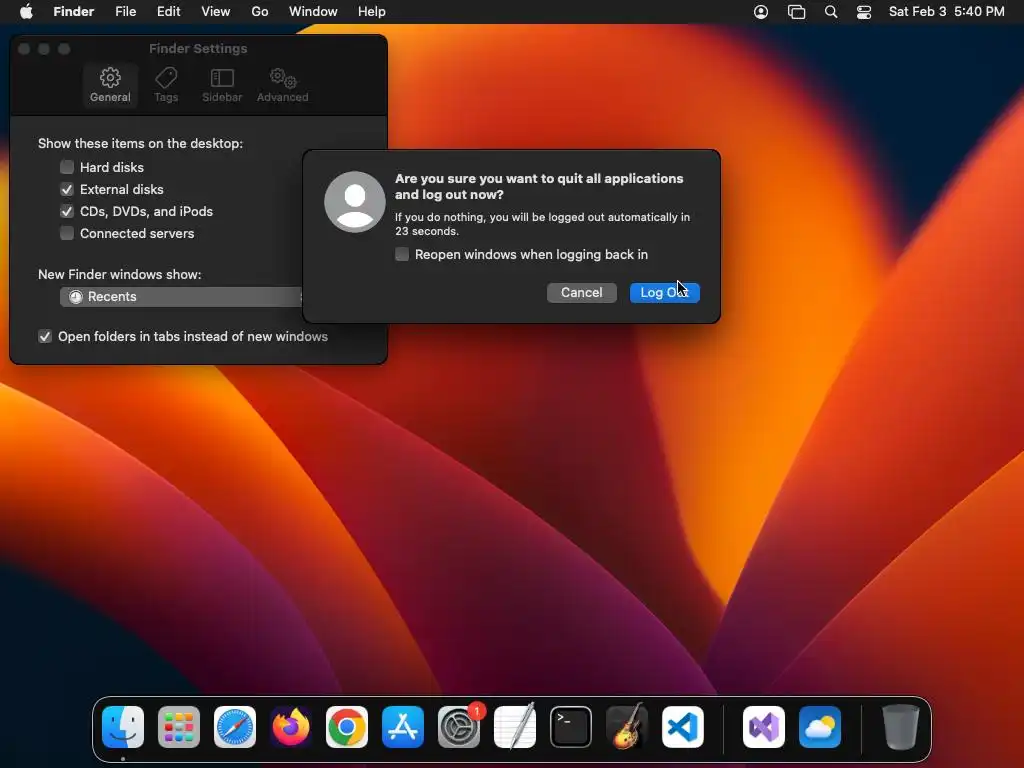Open Control Center icon
Image resolution: width=1024 pixels, height=768 pixels.
coord(864,12)
